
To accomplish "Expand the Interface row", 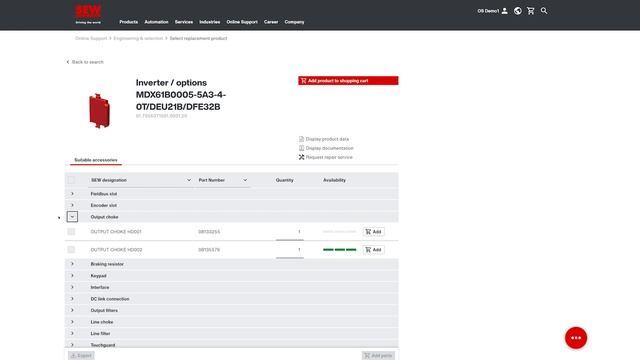I will (x=72, y=287).
